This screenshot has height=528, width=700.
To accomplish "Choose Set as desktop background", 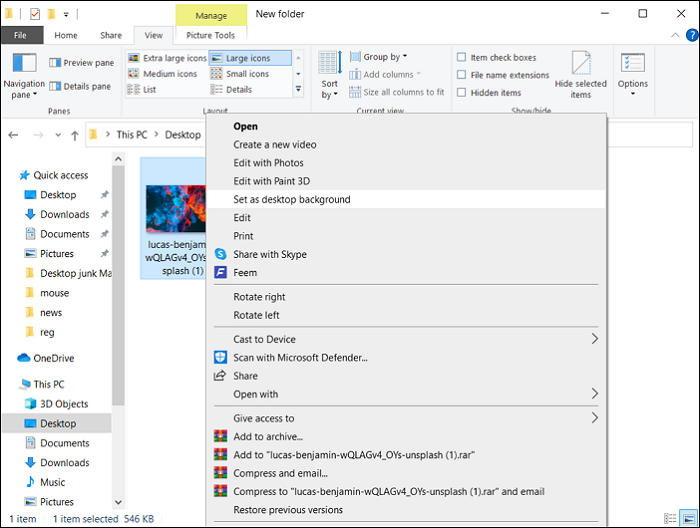I will tap(406, 200).
